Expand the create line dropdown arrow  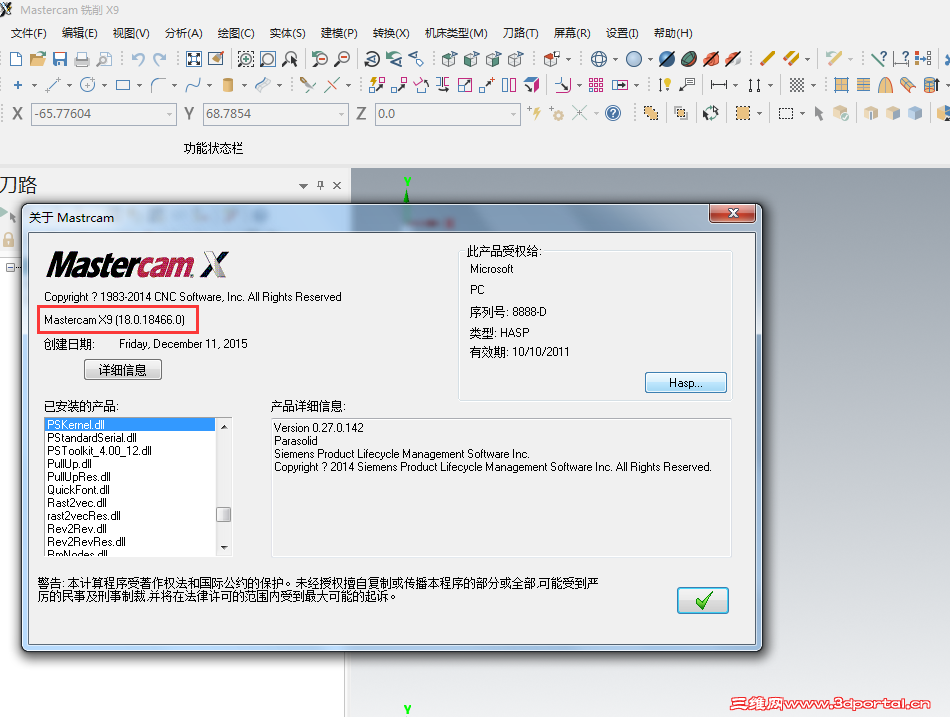[70, 85]
